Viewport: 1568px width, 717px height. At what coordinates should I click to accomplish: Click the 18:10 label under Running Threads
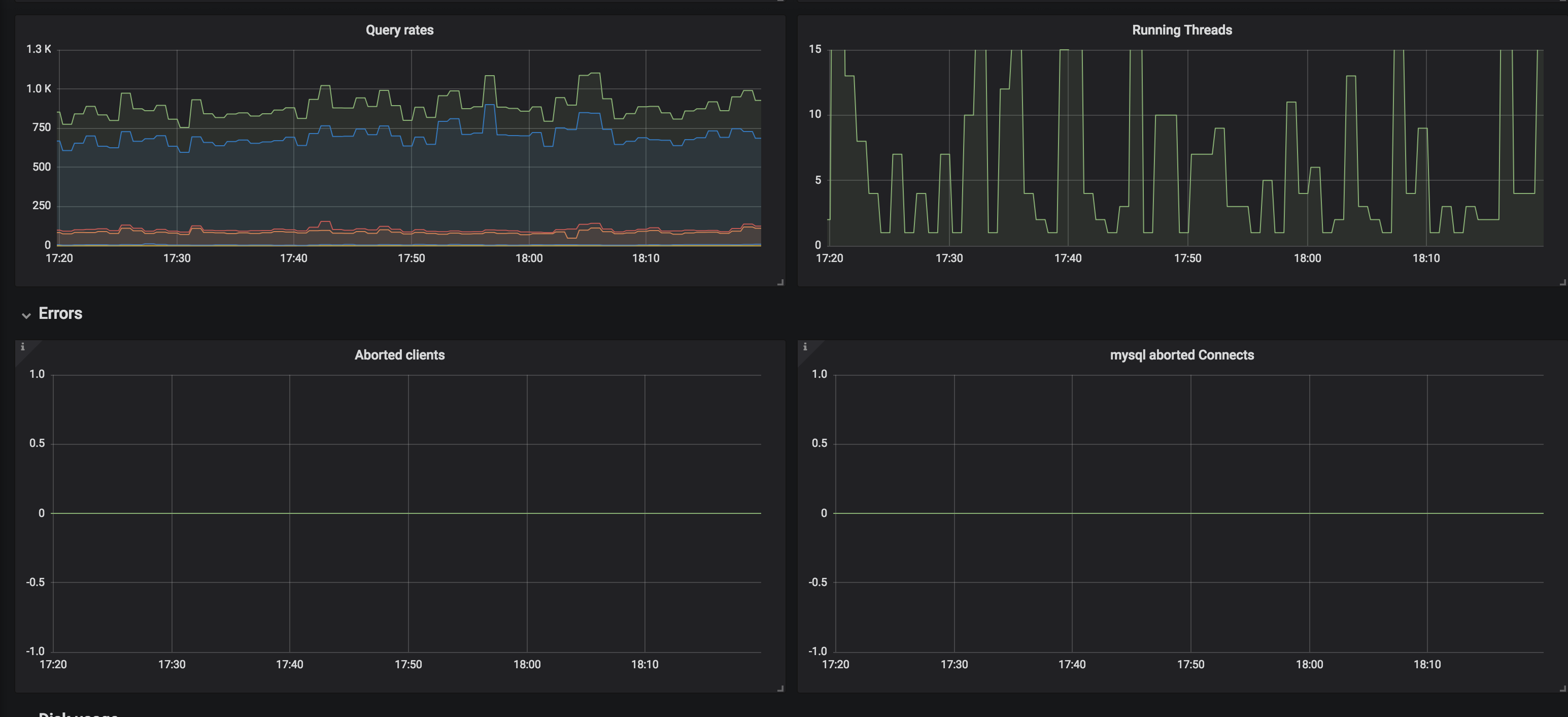click(1425, 258)
